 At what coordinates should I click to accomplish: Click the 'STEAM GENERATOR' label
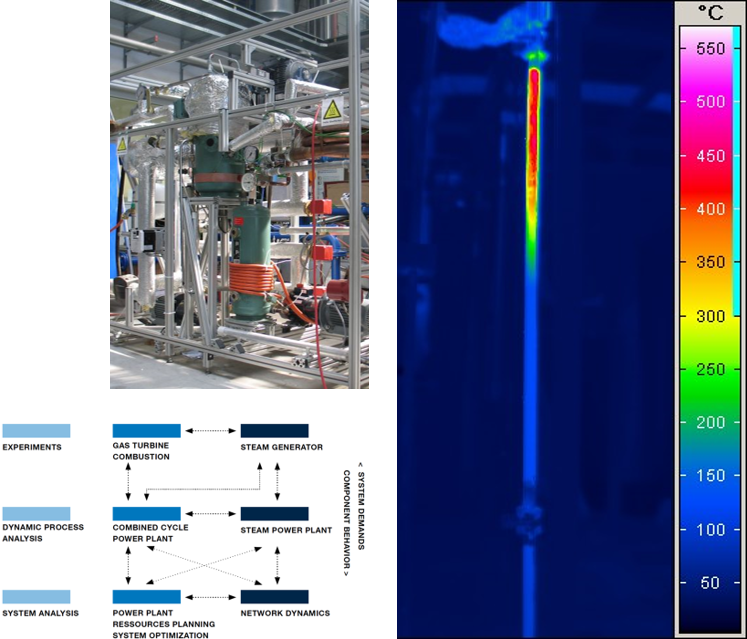(282, 447)
